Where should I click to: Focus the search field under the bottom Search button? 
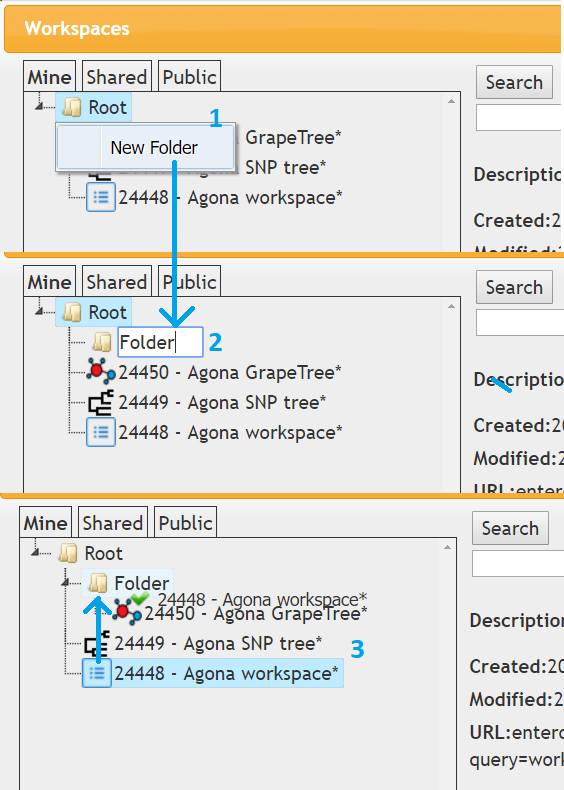[518, 564]
